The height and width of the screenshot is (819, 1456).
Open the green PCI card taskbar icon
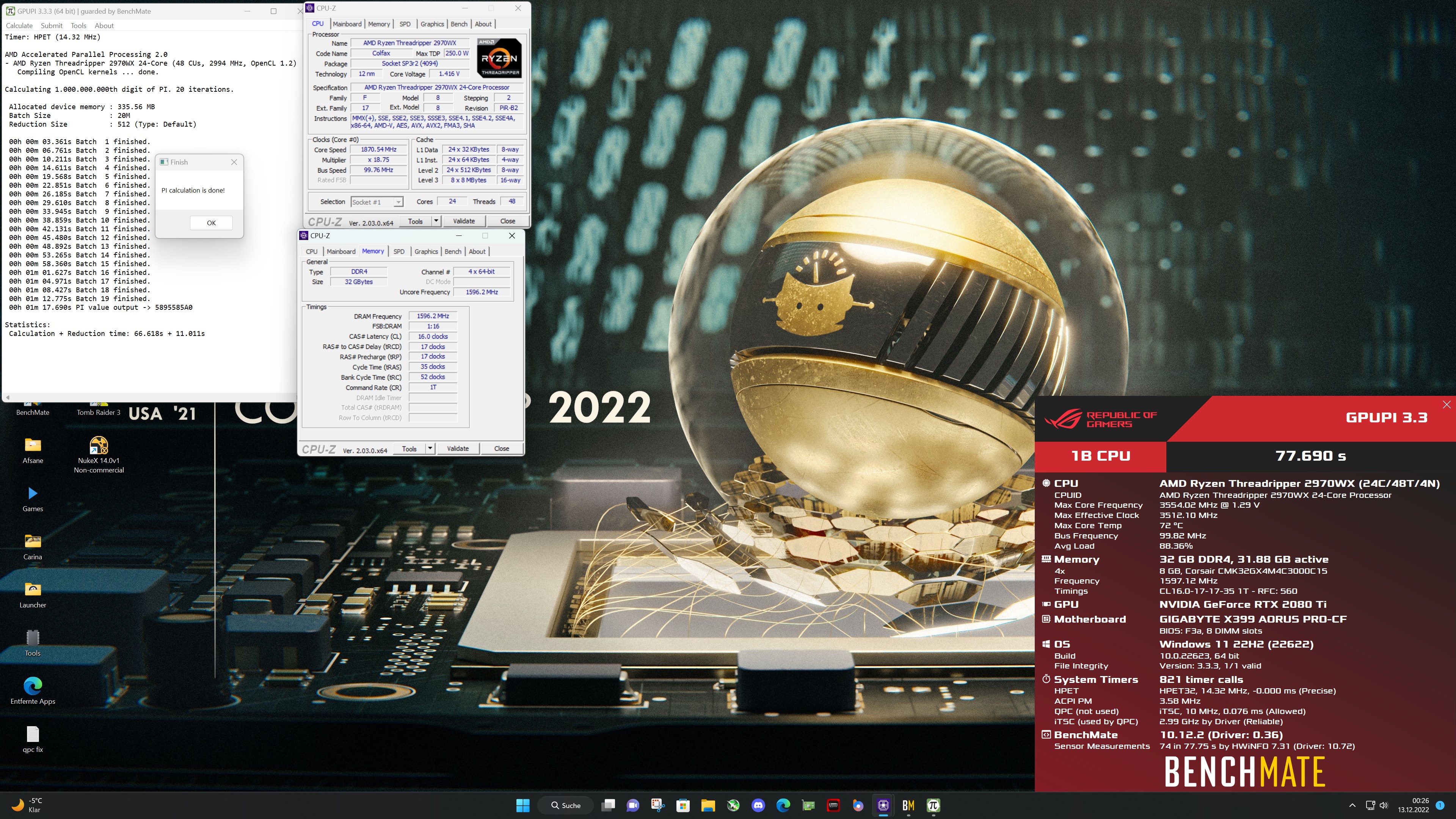click(808, 805)
